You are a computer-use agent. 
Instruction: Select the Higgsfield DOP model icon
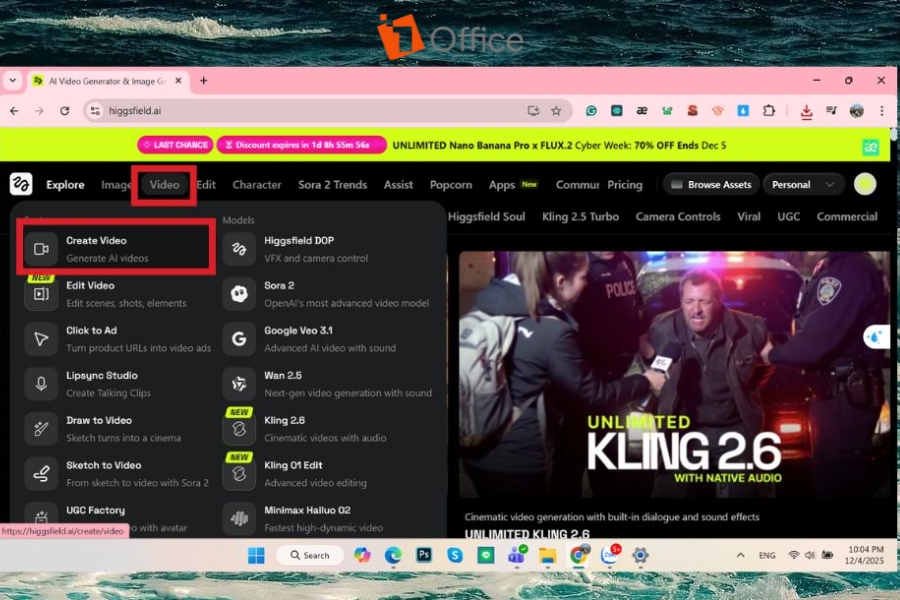239,249
